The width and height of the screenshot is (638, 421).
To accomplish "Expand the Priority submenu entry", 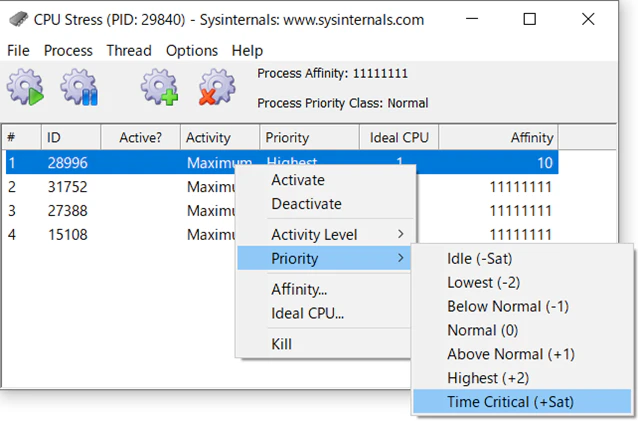I will 323,258.
